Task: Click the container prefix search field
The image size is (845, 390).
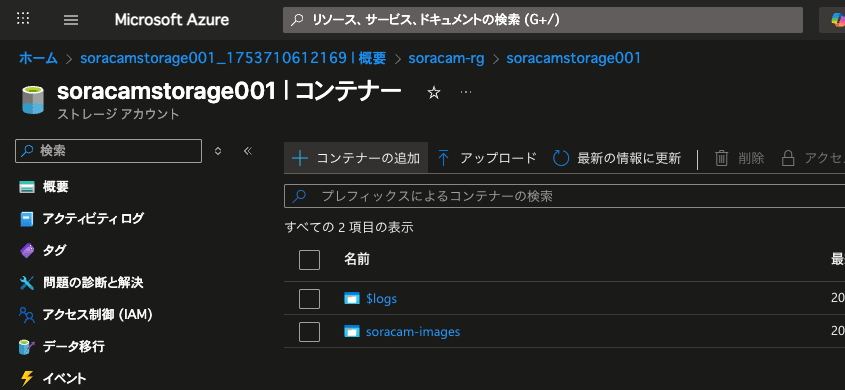Action: point(564,196)
